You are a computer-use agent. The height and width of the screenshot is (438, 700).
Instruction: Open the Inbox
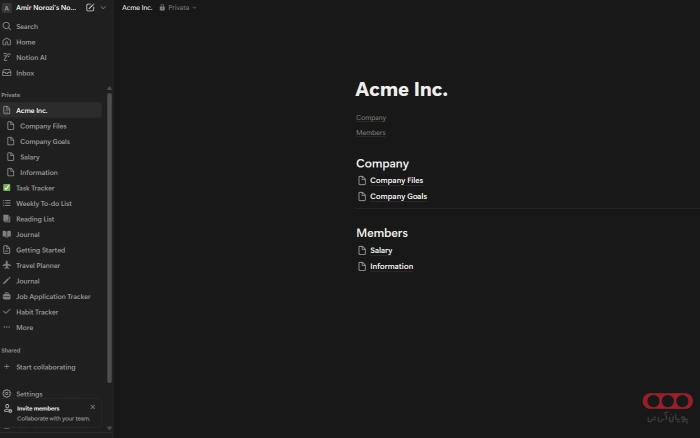click(25, 73)
